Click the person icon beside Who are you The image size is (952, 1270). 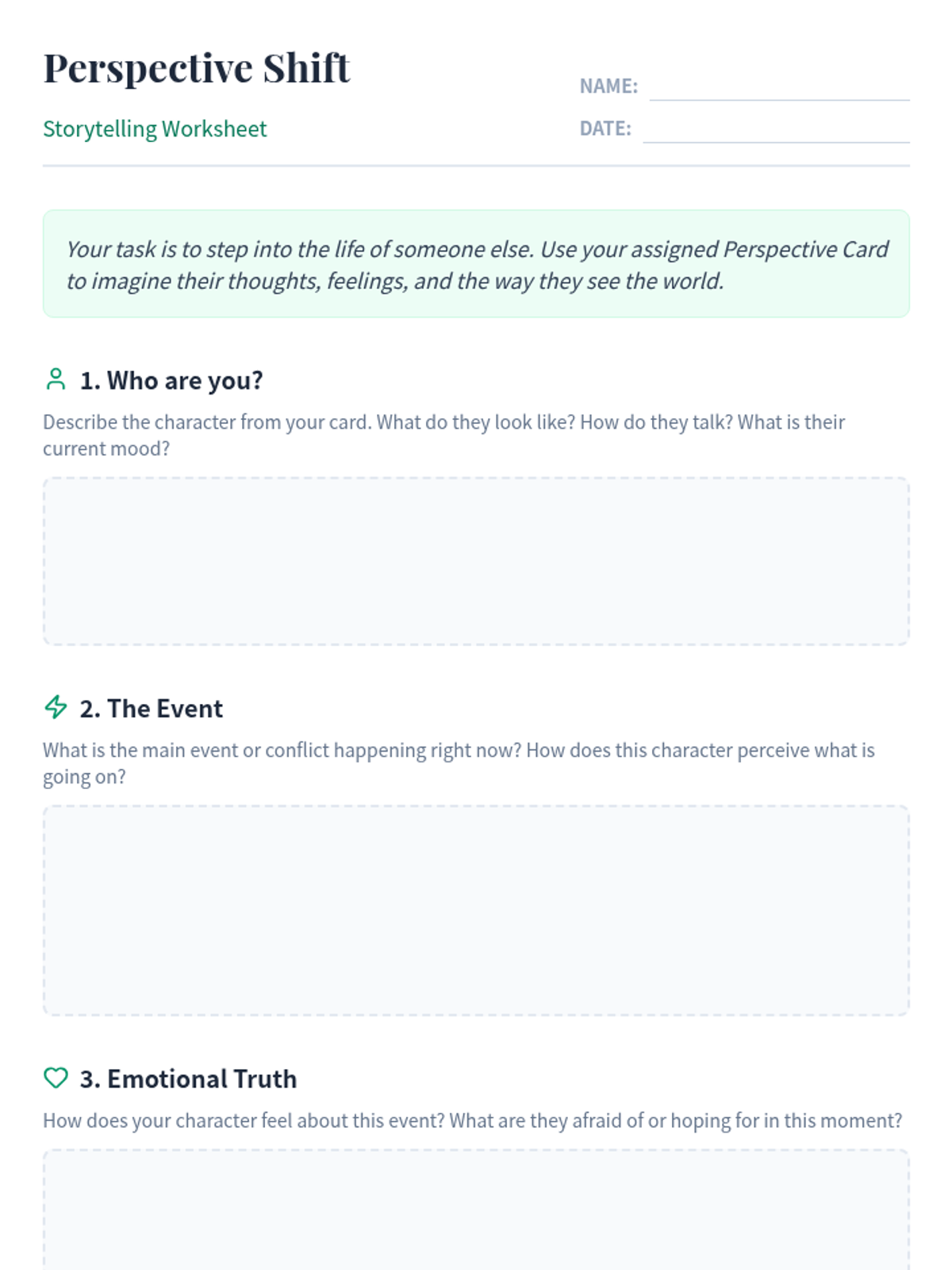coord(56,379)
